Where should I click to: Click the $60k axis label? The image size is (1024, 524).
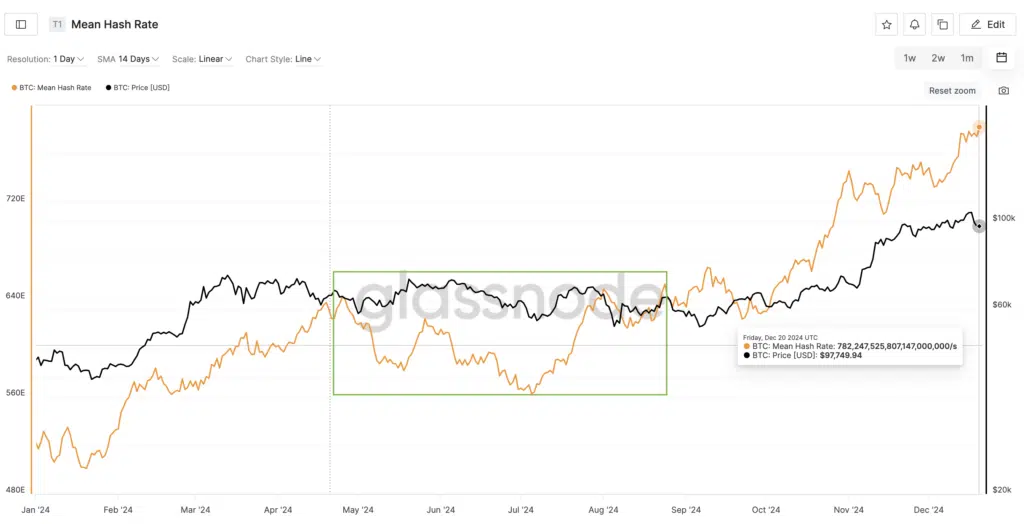click(1002, 304)
